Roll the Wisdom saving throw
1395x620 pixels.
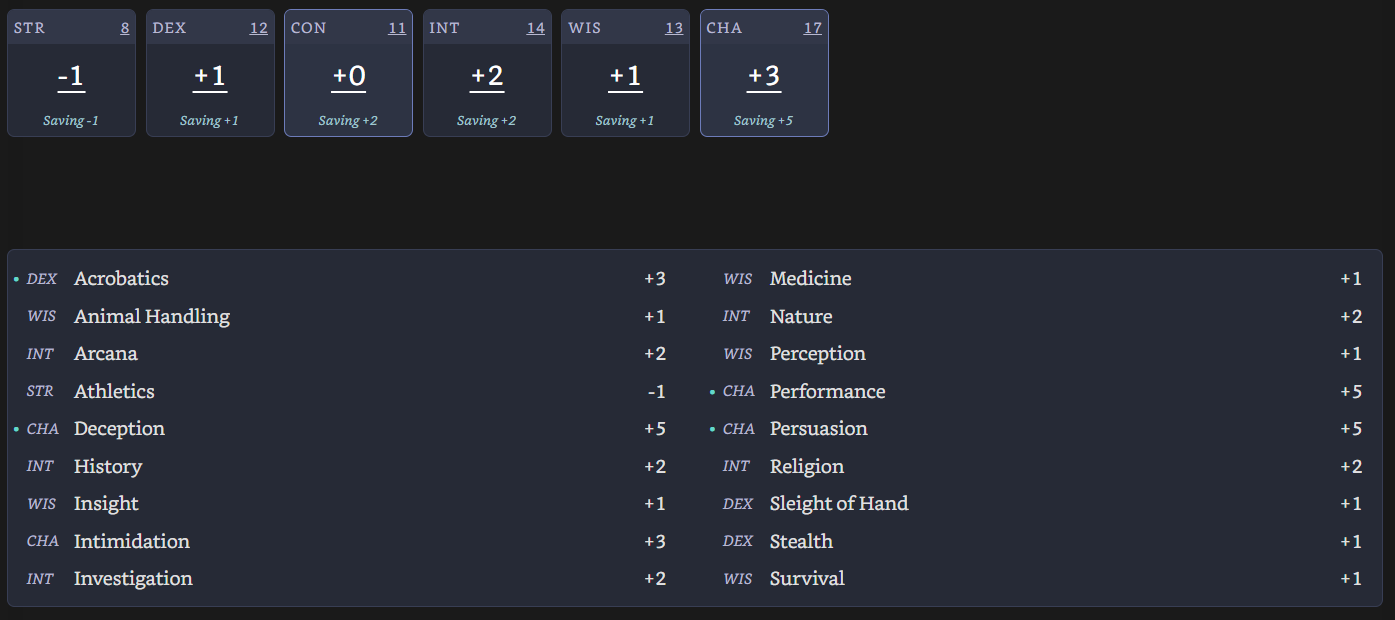(625, 121)
